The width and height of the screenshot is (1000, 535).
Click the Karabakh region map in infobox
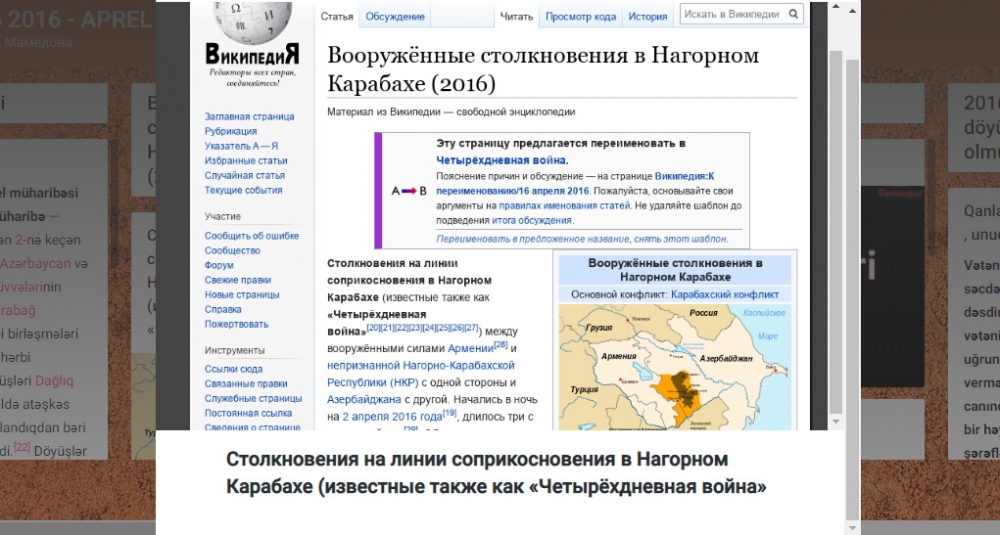click(675, 367)
